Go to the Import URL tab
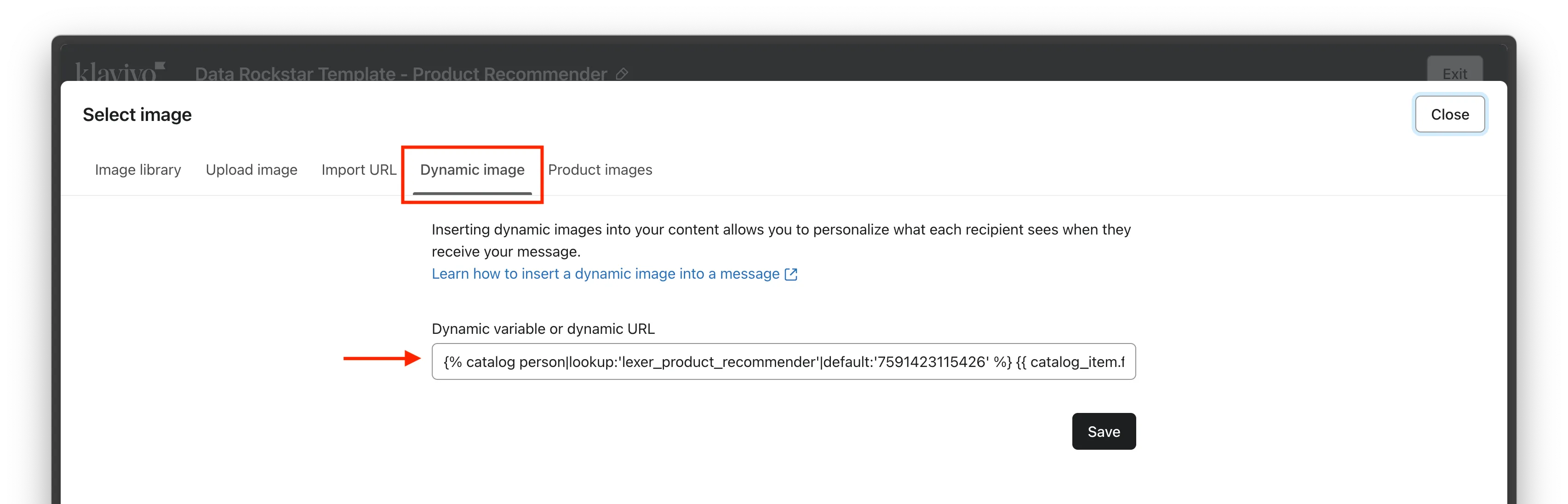This screenshot has width=1568, height=504. pyautogui.click(x=359, y=170)
